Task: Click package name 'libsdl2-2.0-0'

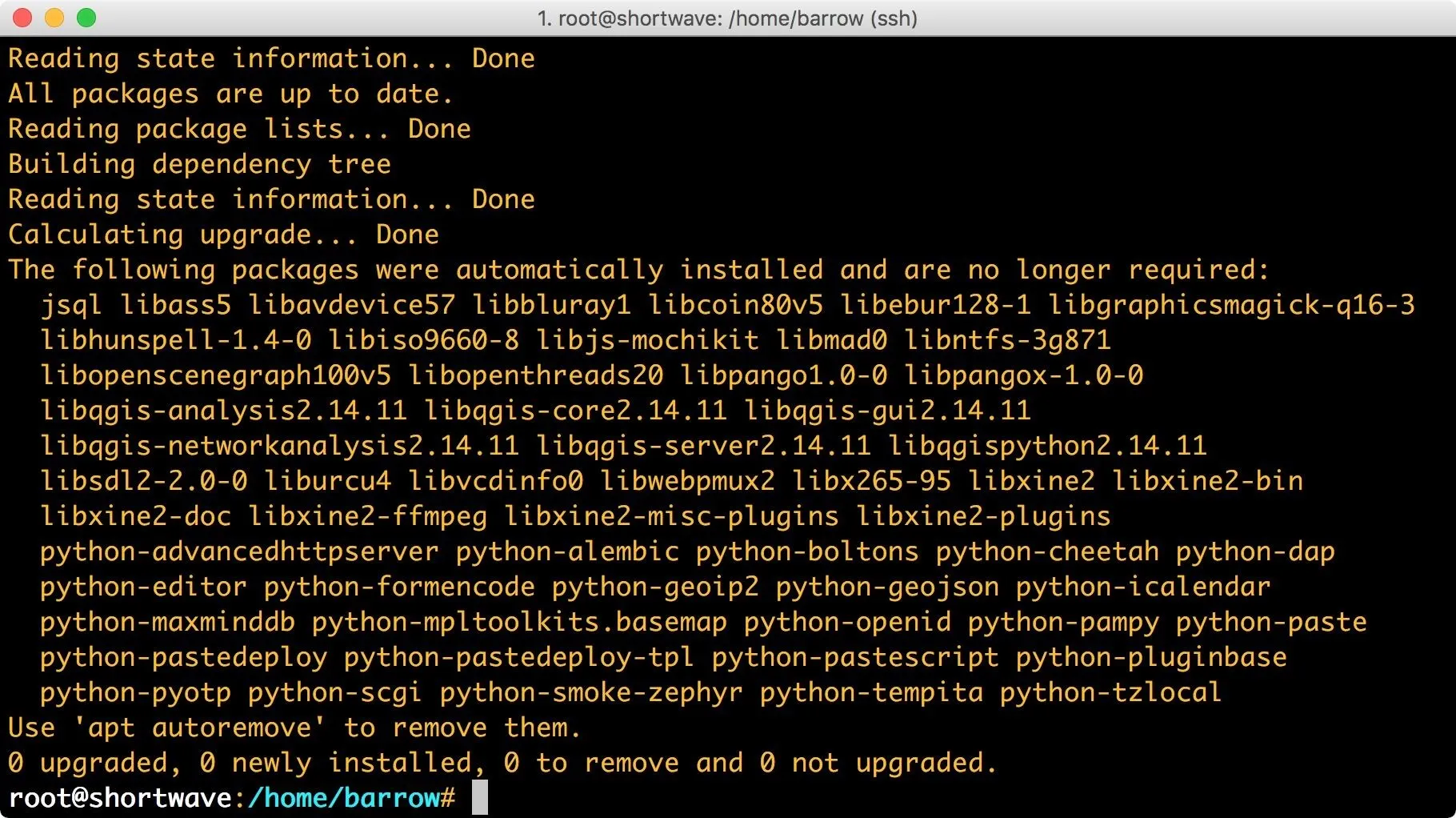Action: [144, 481]
